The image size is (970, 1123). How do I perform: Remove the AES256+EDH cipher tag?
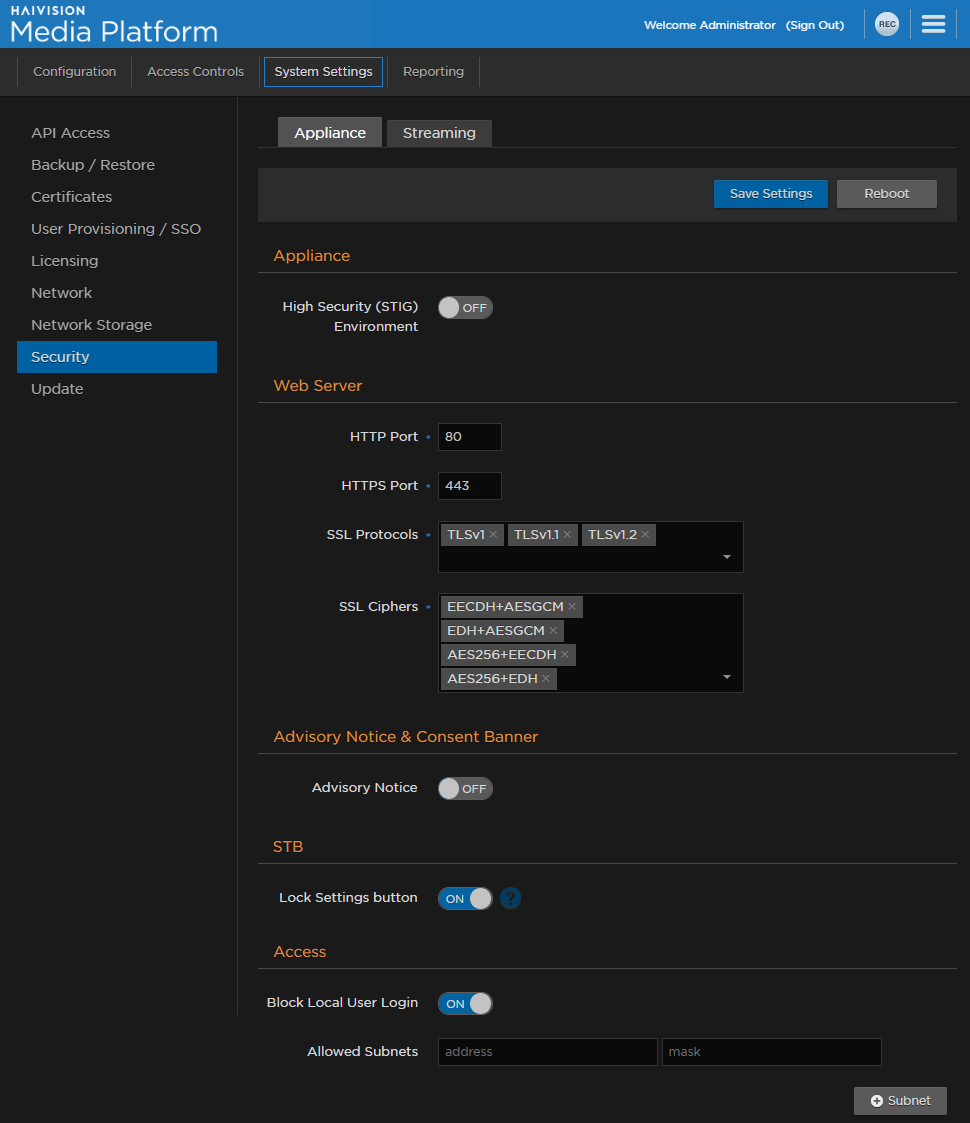[x=546, y=678]
